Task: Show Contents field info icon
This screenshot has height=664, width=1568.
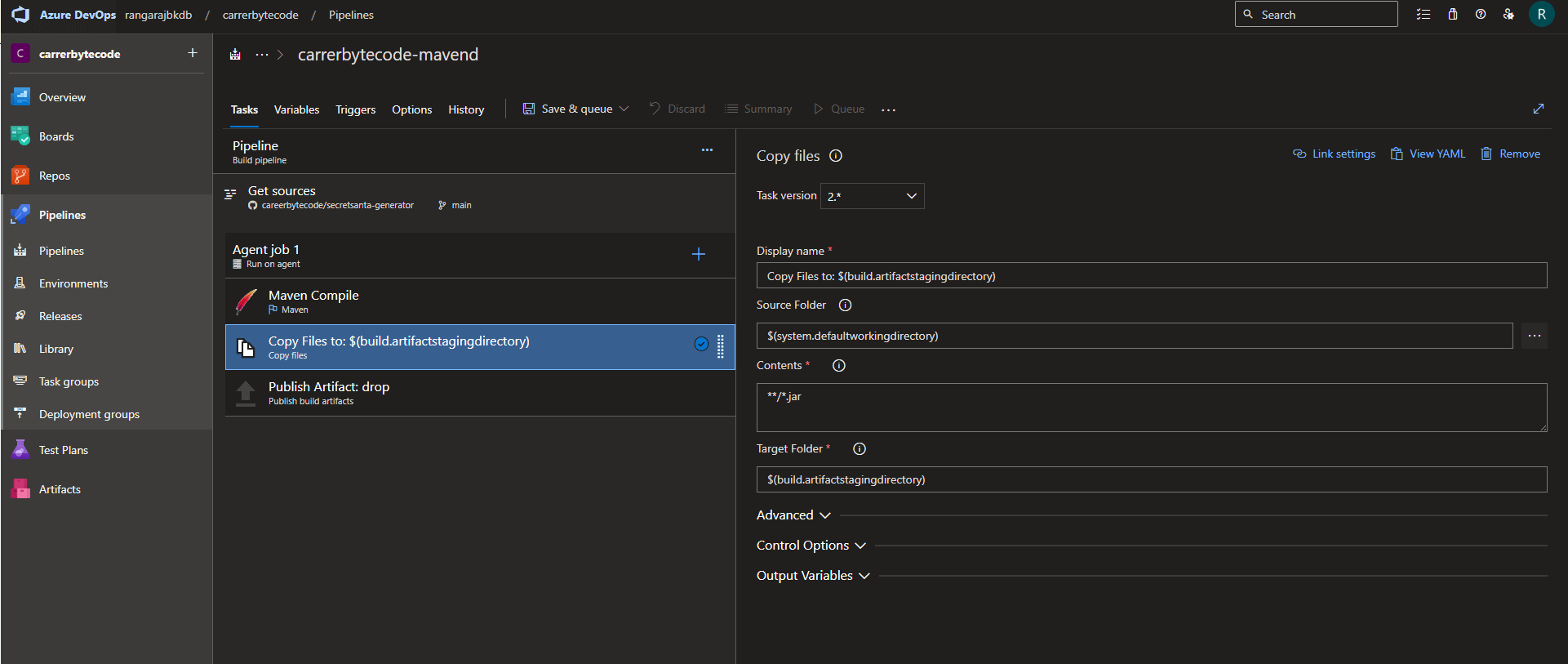Action: (x=839, y=366)
